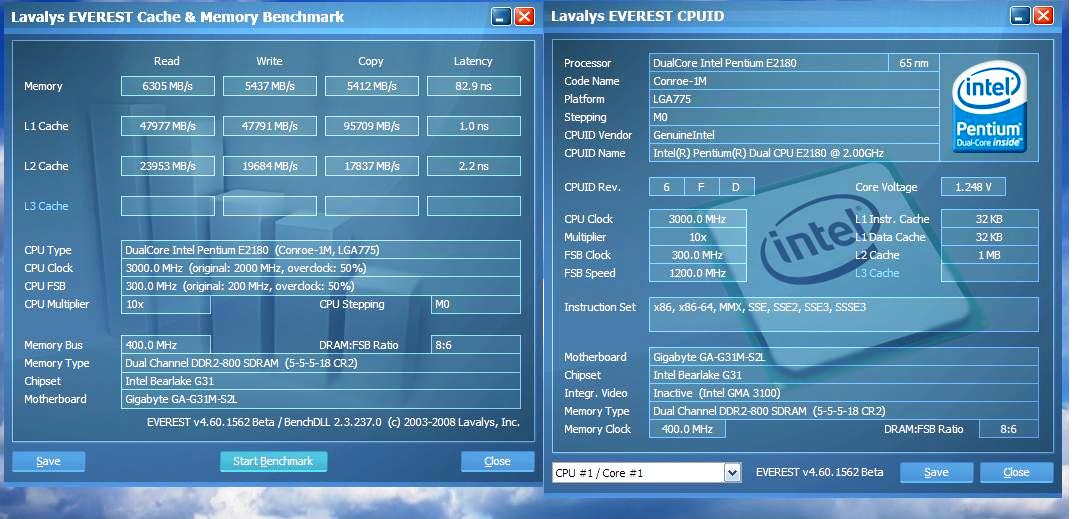Viewport: 1077px width, 519px height.
Task: Click CPU Stepping M0 value in Benchmark window
Action: point(475,304)
